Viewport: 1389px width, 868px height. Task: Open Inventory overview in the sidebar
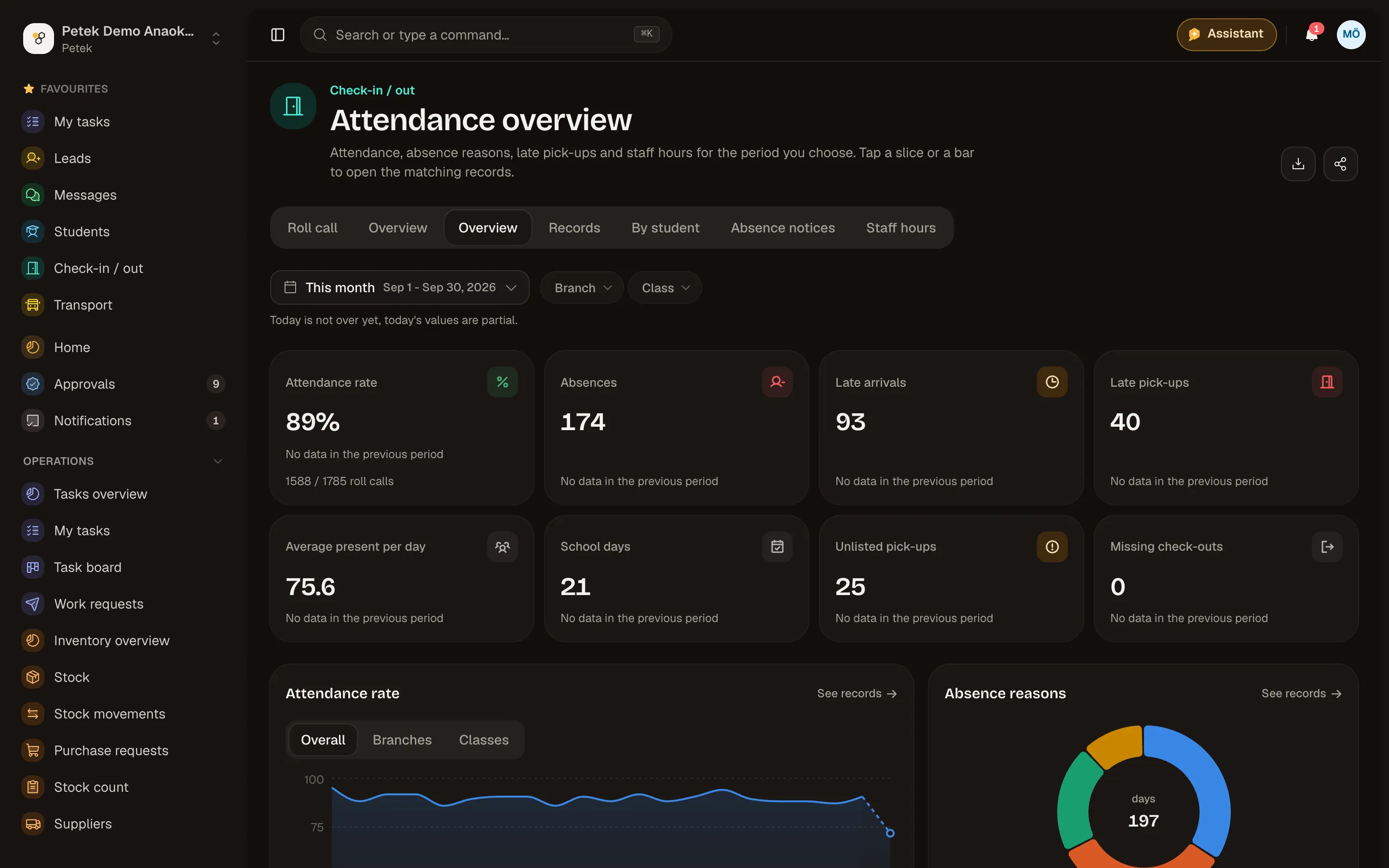[x=123, y=641]
